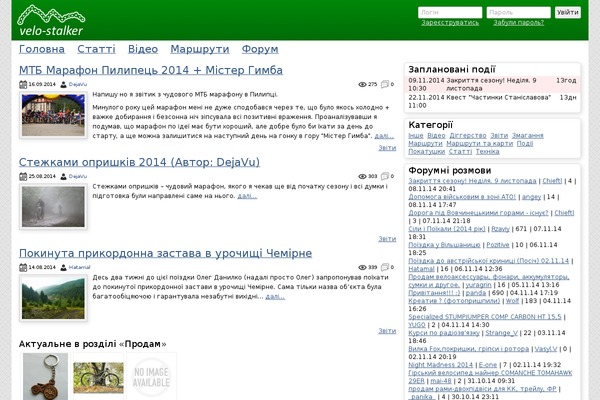Click views eye icon showing 339
Screen dimensions: 600x400
pyautogui.click(x=362, y=267)
